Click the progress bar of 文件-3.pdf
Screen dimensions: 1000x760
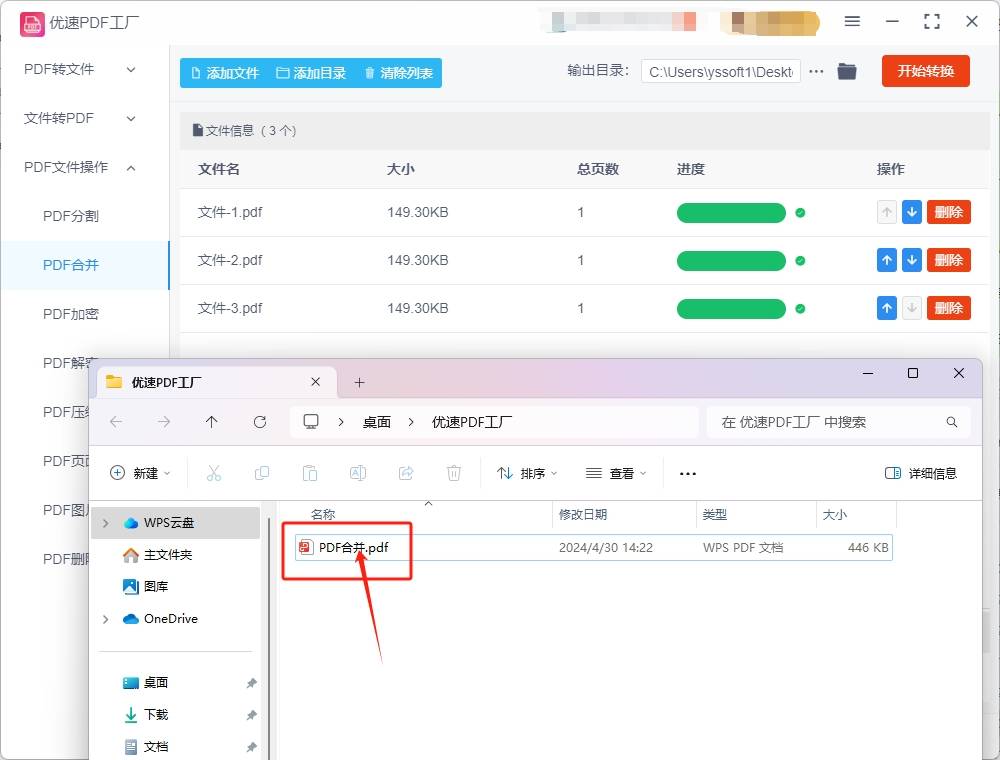731,309
